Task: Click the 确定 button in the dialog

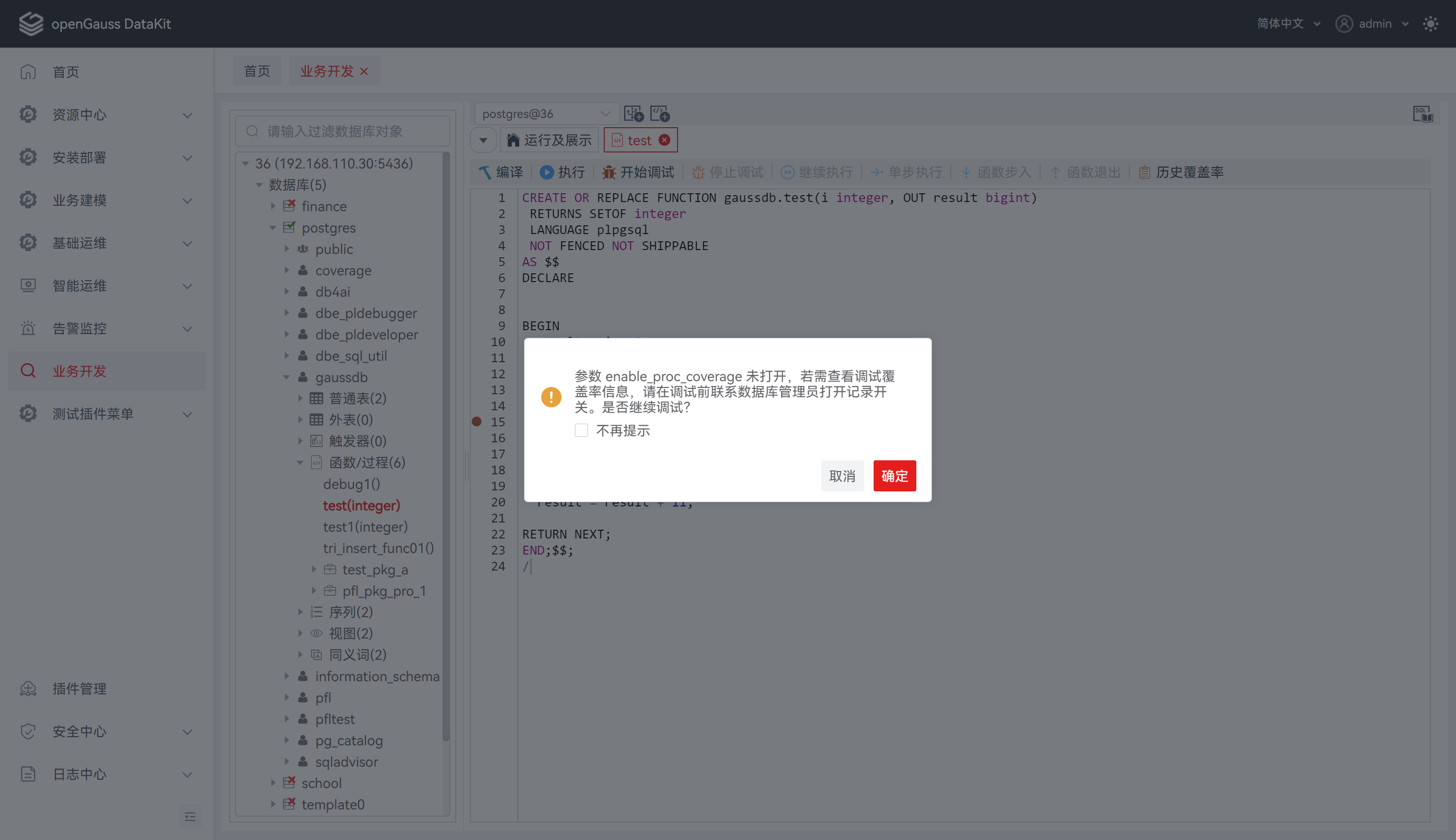Action: coord(894,476)
